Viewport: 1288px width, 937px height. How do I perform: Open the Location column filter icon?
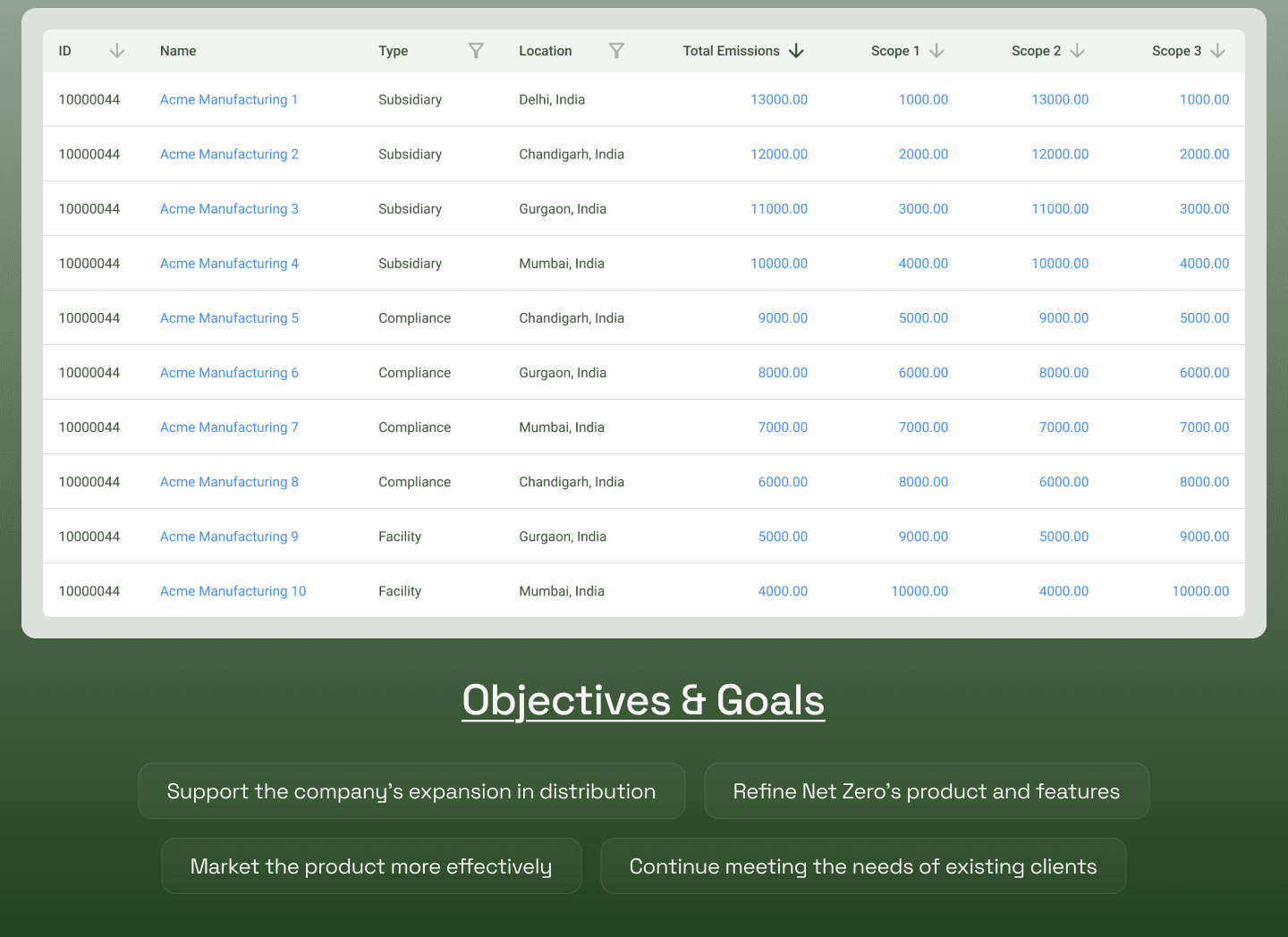point(616,51)
